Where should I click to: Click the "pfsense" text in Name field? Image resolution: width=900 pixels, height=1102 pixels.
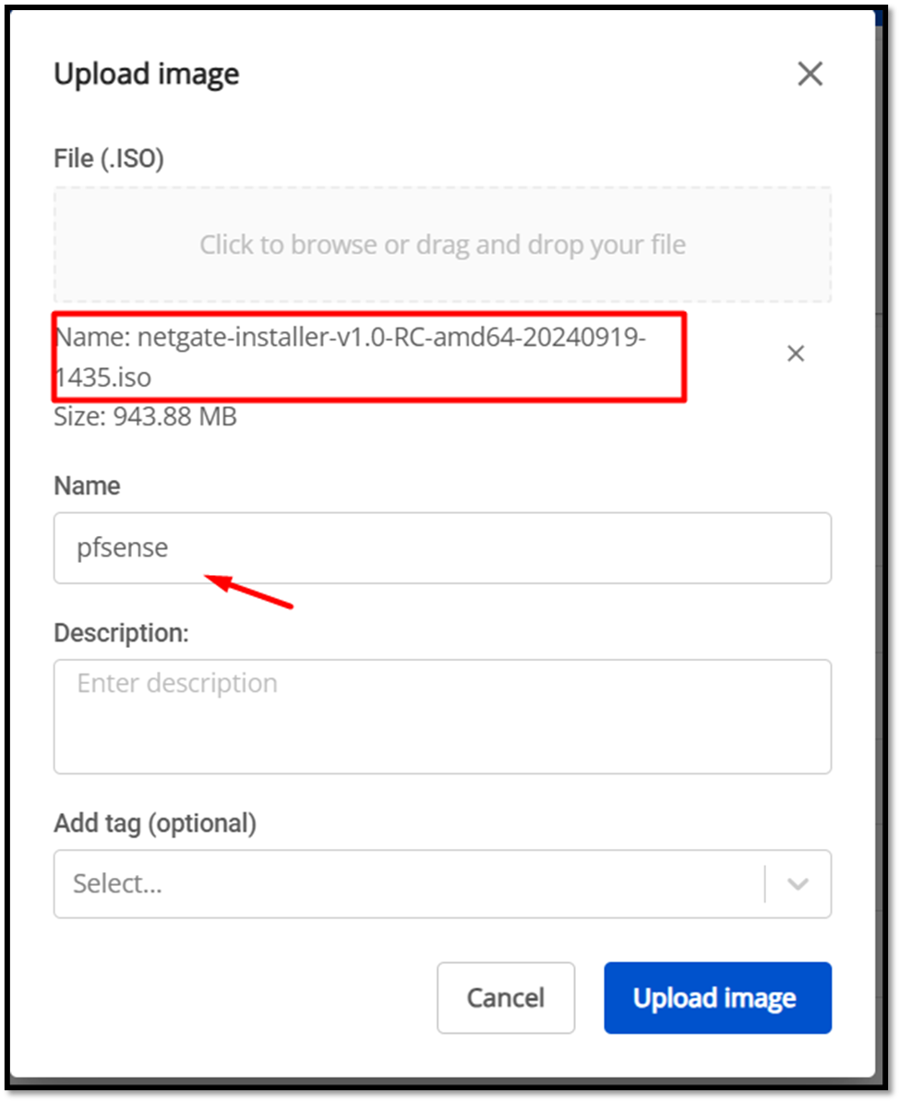[122, 548]
